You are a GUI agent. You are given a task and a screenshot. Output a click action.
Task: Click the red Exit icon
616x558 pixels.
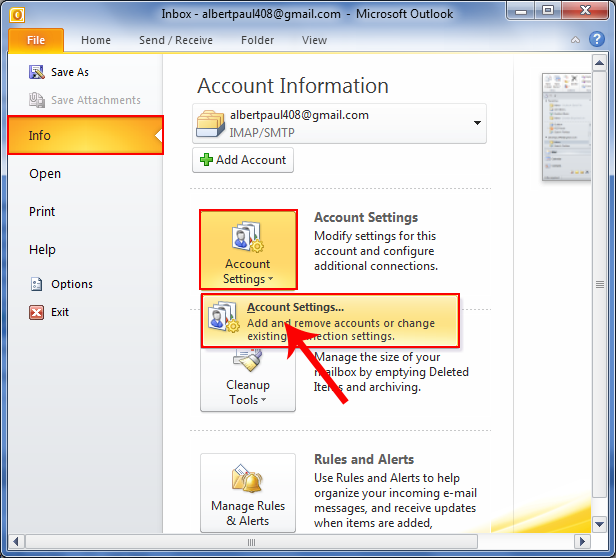[37, 312]
